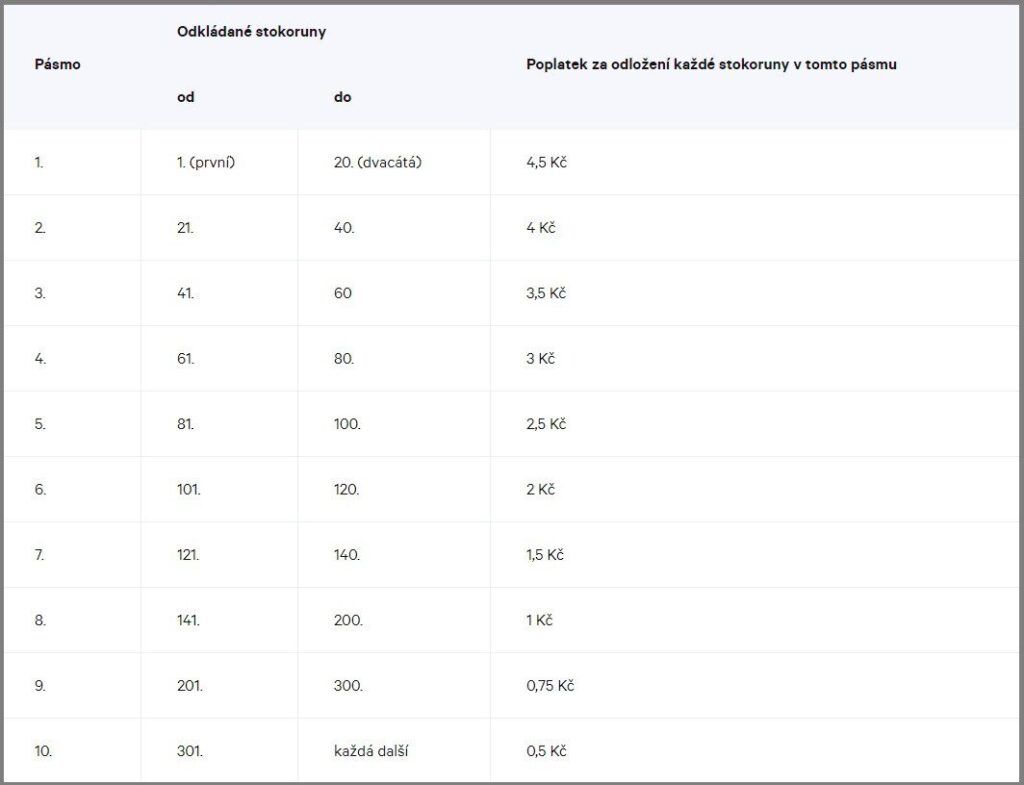Click the "od" sub-header

[185, 97]
